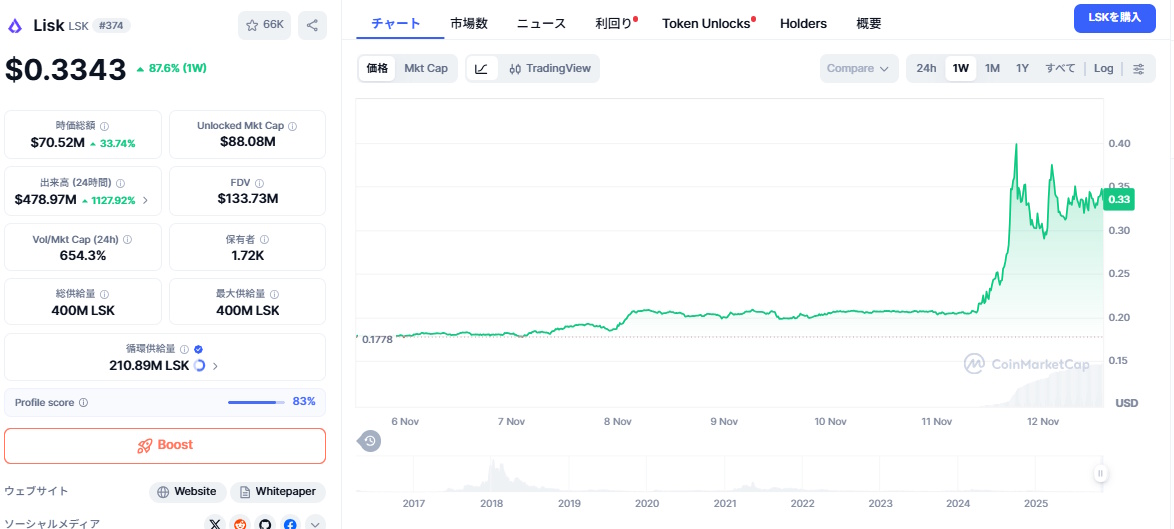Expand more social media links chevron
The height and width of the screenshot is (529, 1174).
point(315,524)
